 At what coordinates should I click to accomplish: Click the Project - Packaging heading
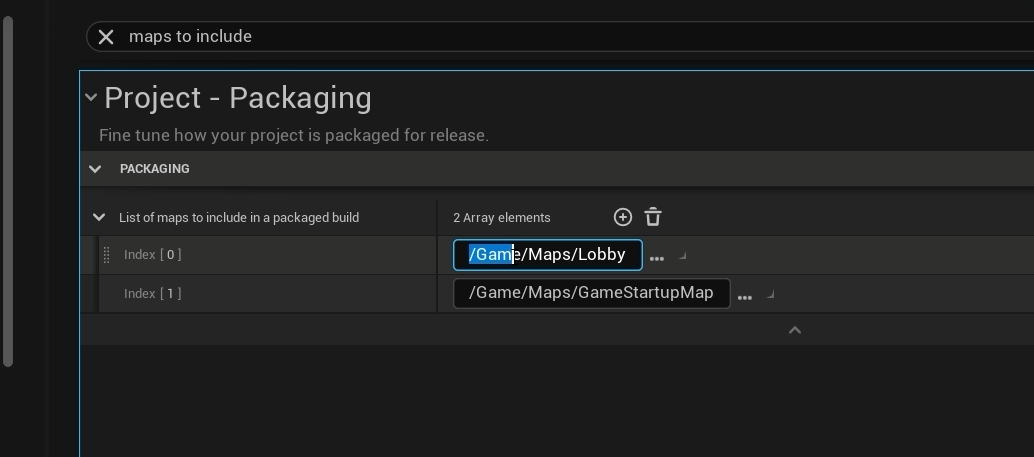click(238, 98)
